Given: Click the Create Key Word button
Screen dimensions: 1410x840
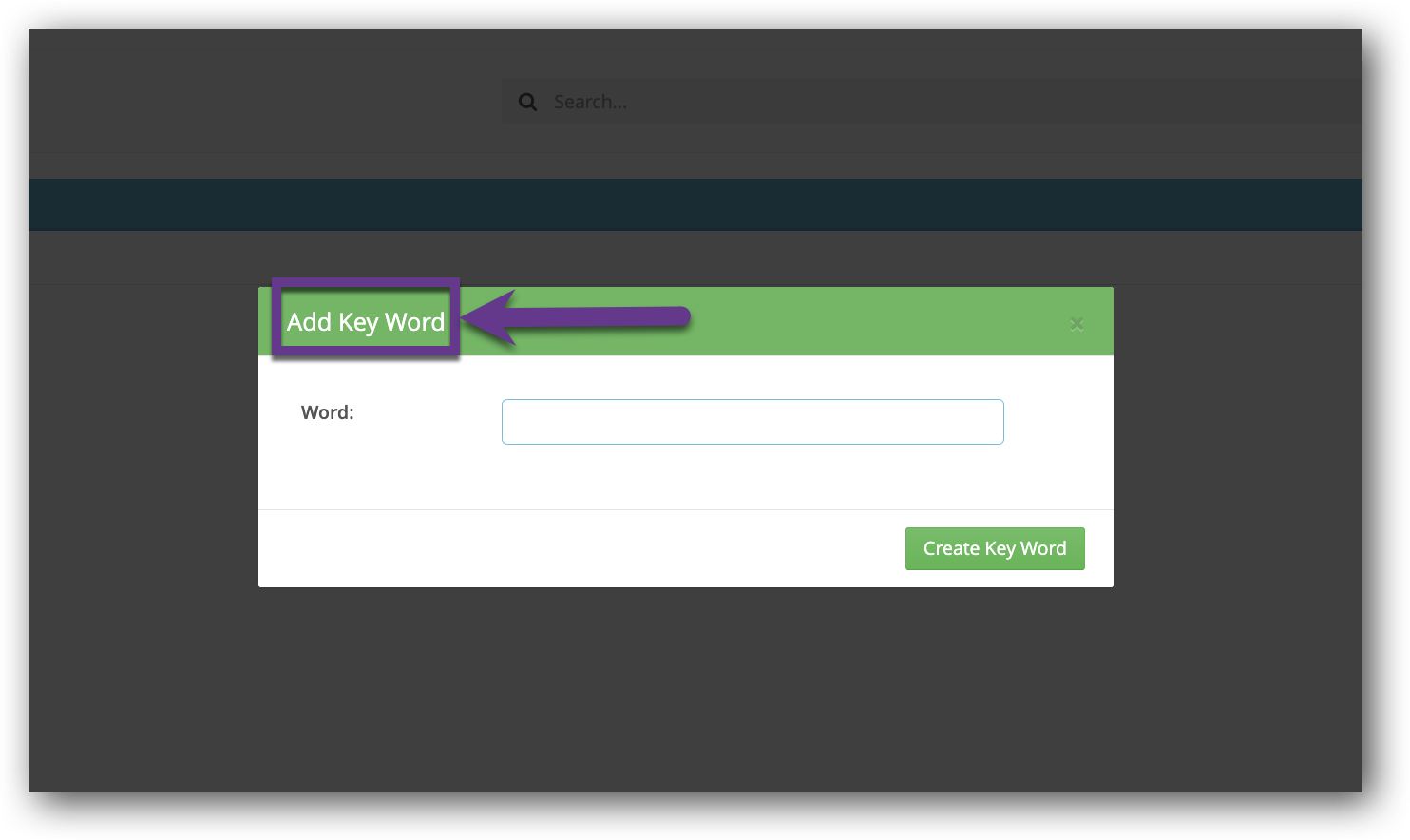Looking at the screenshot, I should pyautogui.click(x=995, y=548).
